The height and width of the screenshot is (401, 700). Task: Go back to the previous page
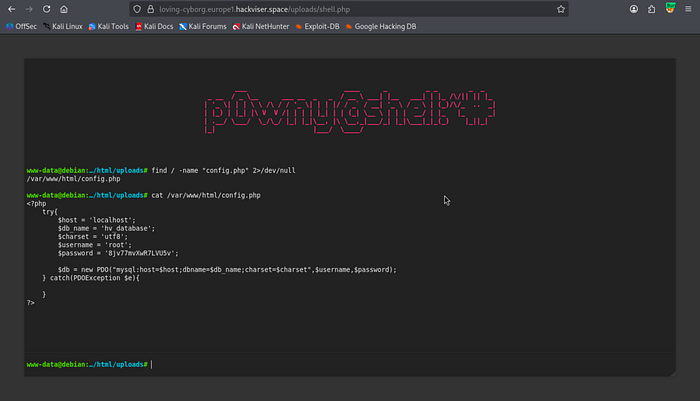[x=12, y=9]
